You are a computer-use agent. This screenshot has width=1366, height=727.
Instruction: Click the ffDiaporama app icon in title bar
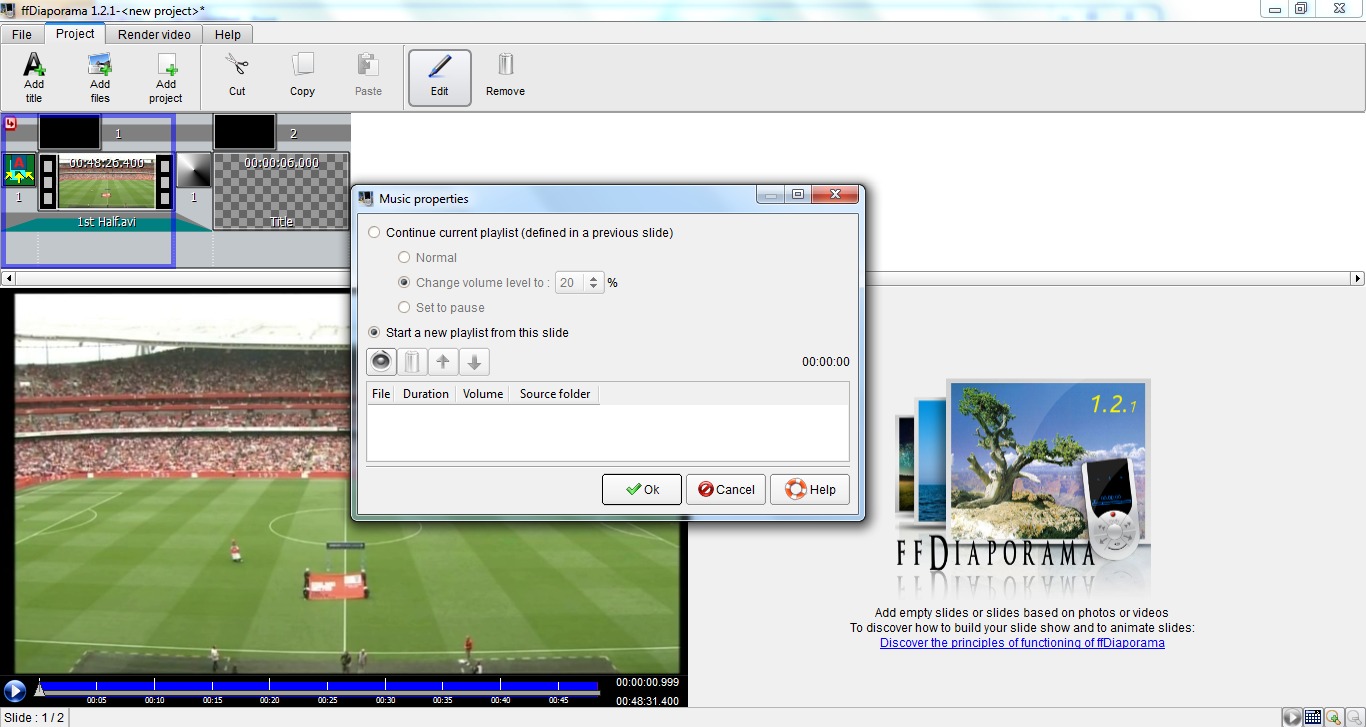coord(9,9)
